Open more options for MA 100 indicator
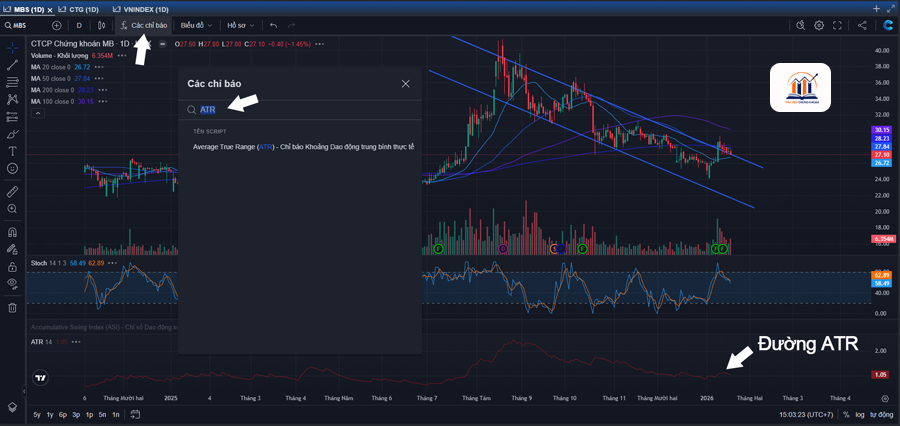 tap(103, 102)
